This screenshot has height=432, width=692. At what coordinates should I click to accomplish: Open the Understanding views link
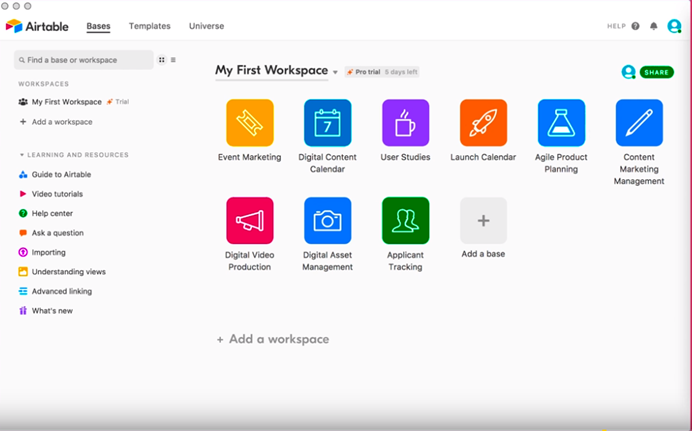pos(68,272)
